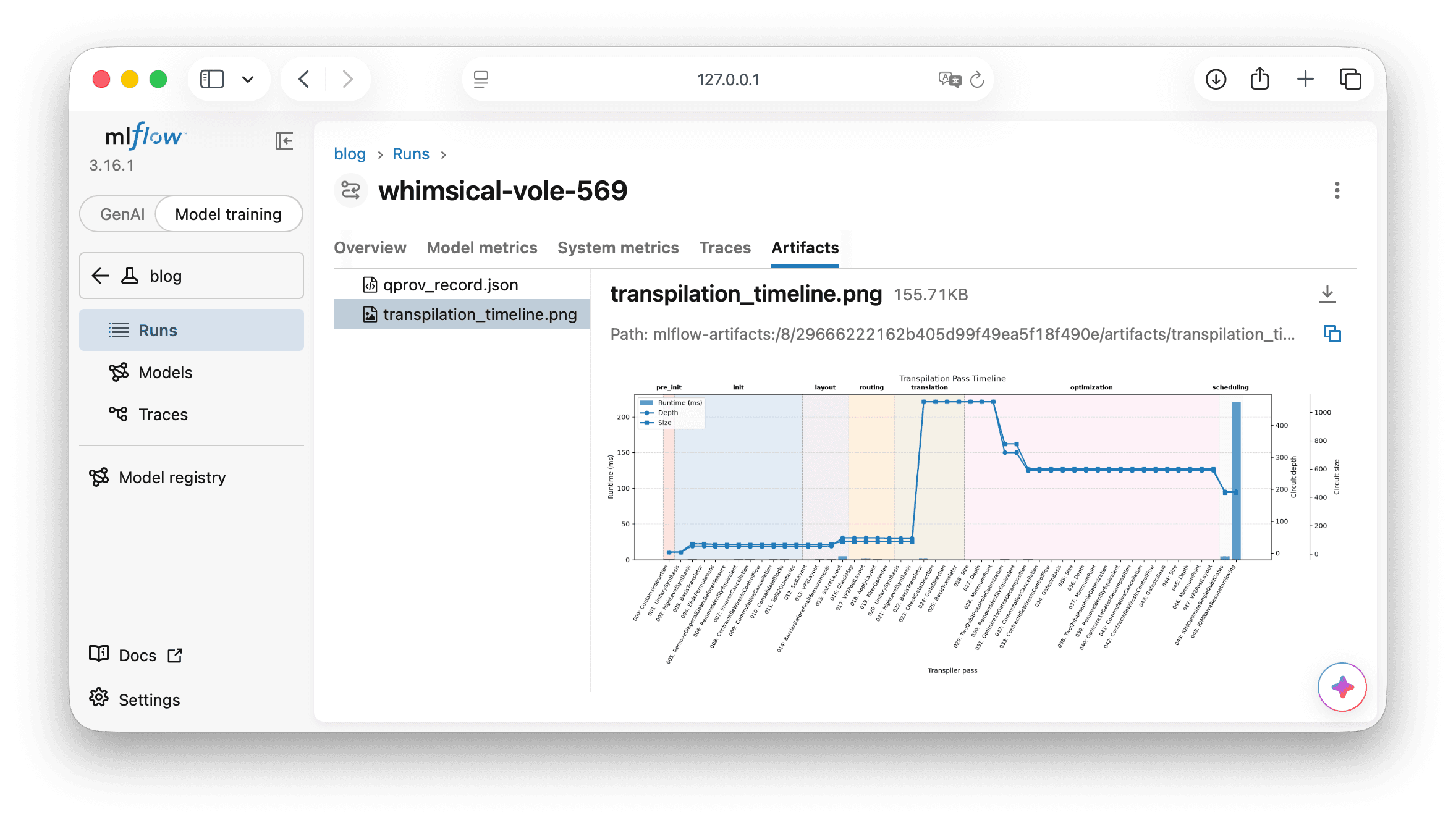
Task: Go back in browser history
Action: click(x=303, y=79)
